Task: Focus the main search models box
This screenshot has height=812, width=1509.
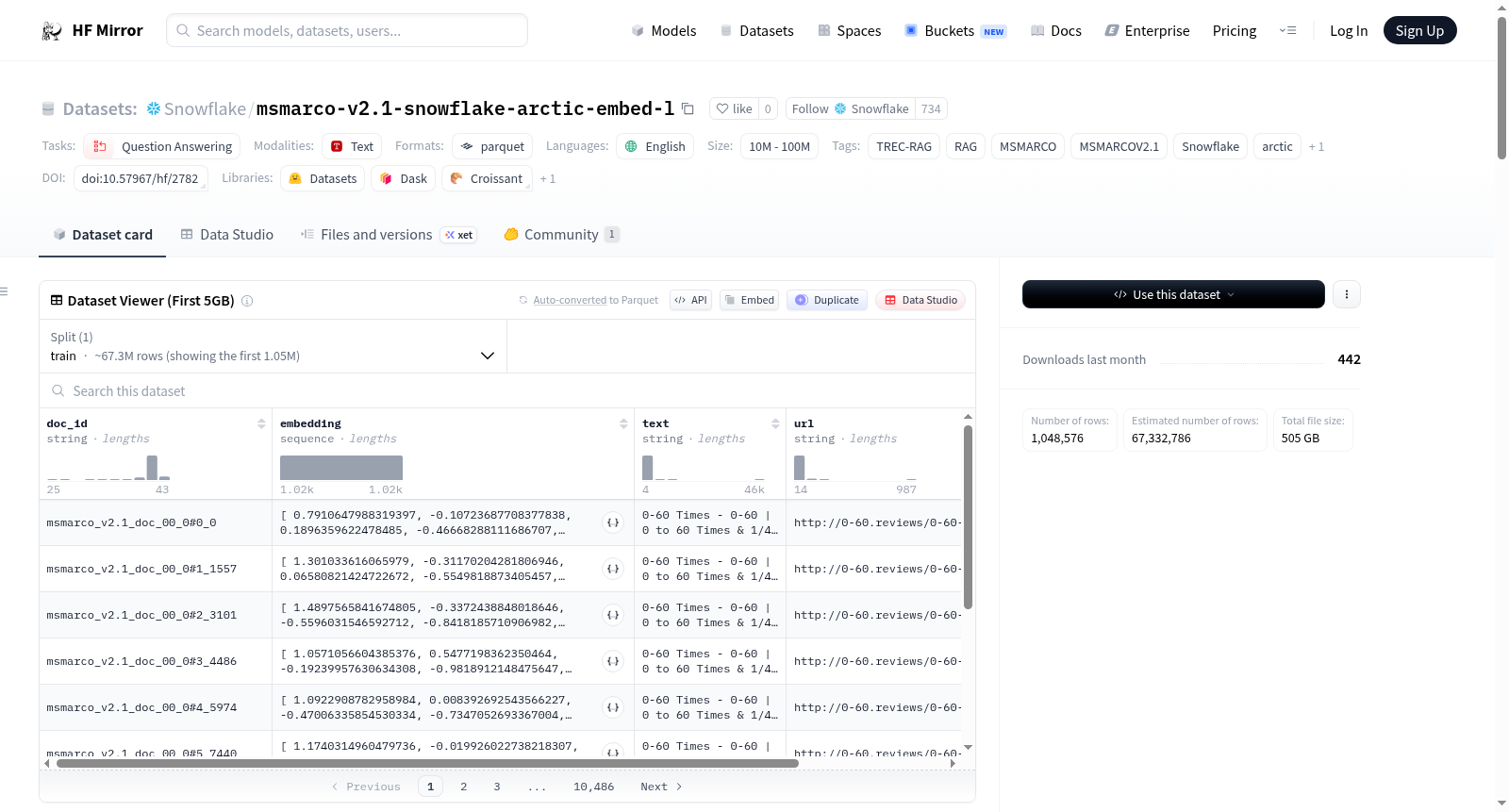Action: click(x=347, y=31)
